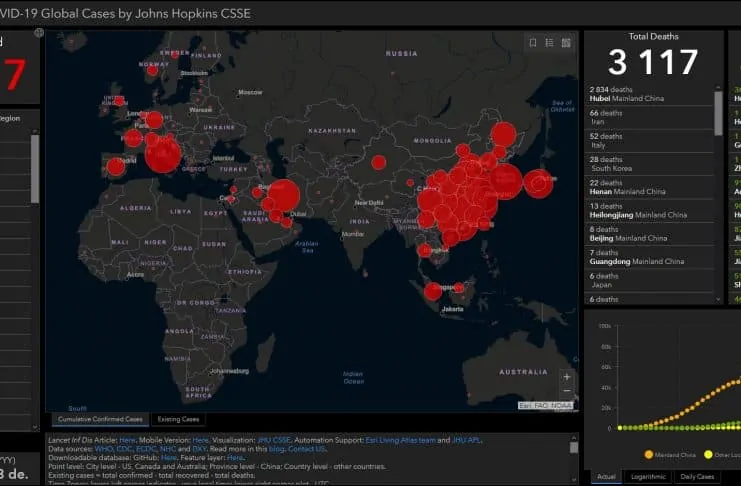Click the left country list scrollbar thumb
Viewport: 741px width, 486px height.
(x=35, y=169)
